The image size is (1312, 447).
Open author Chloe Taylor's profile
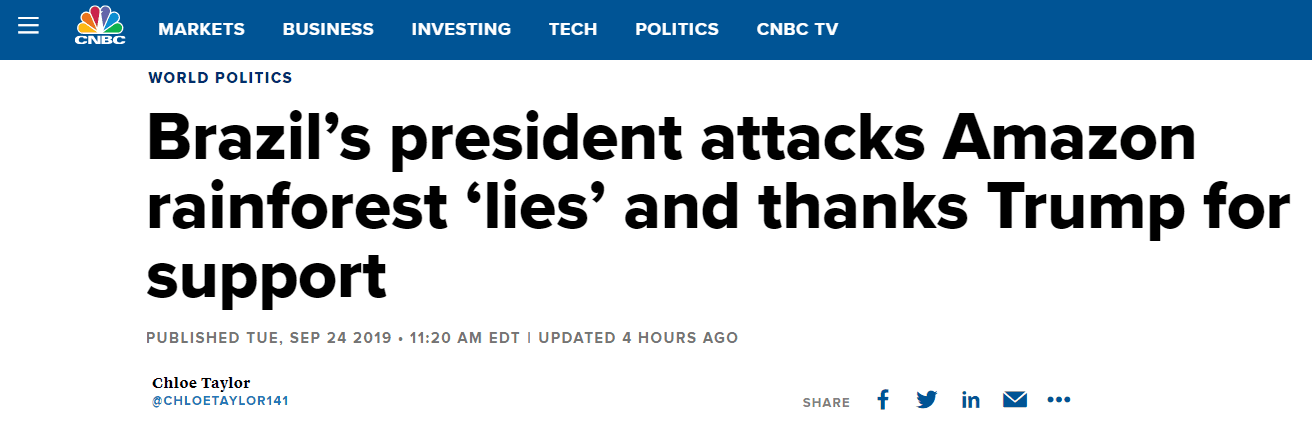coord(201,383)
